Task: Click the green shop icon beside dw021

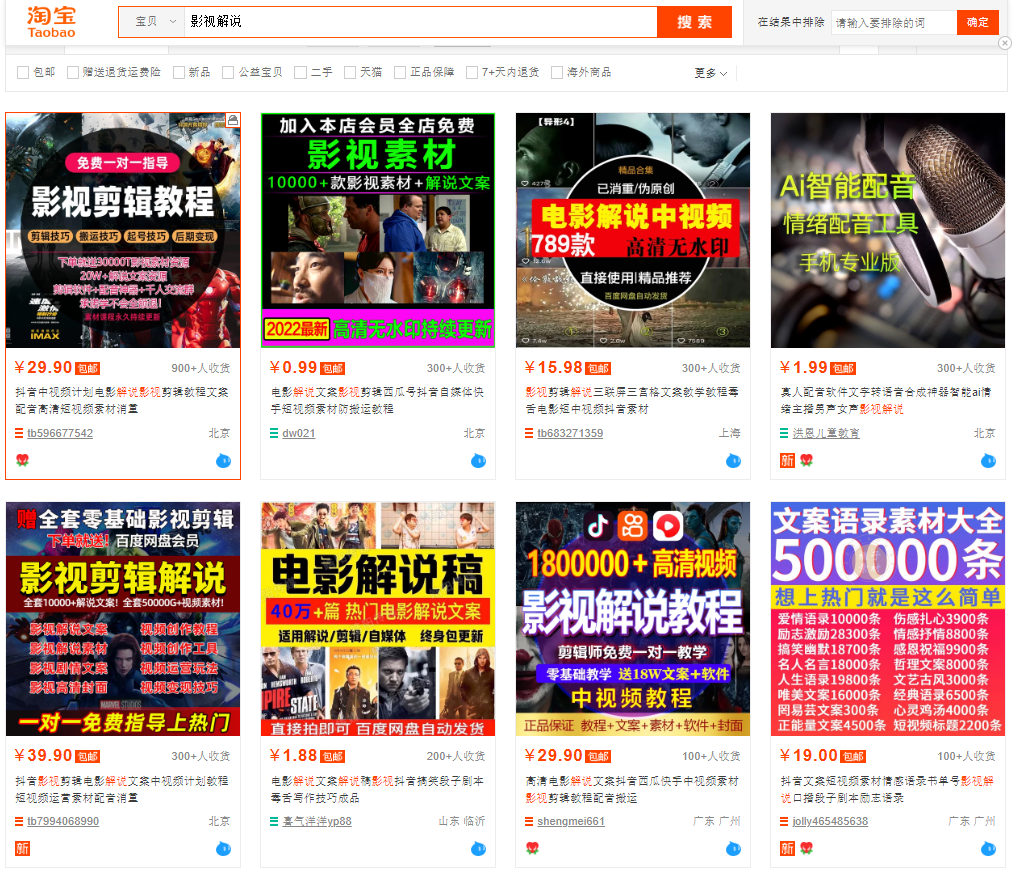Action: pyautogui.click(x=274, y=433)
